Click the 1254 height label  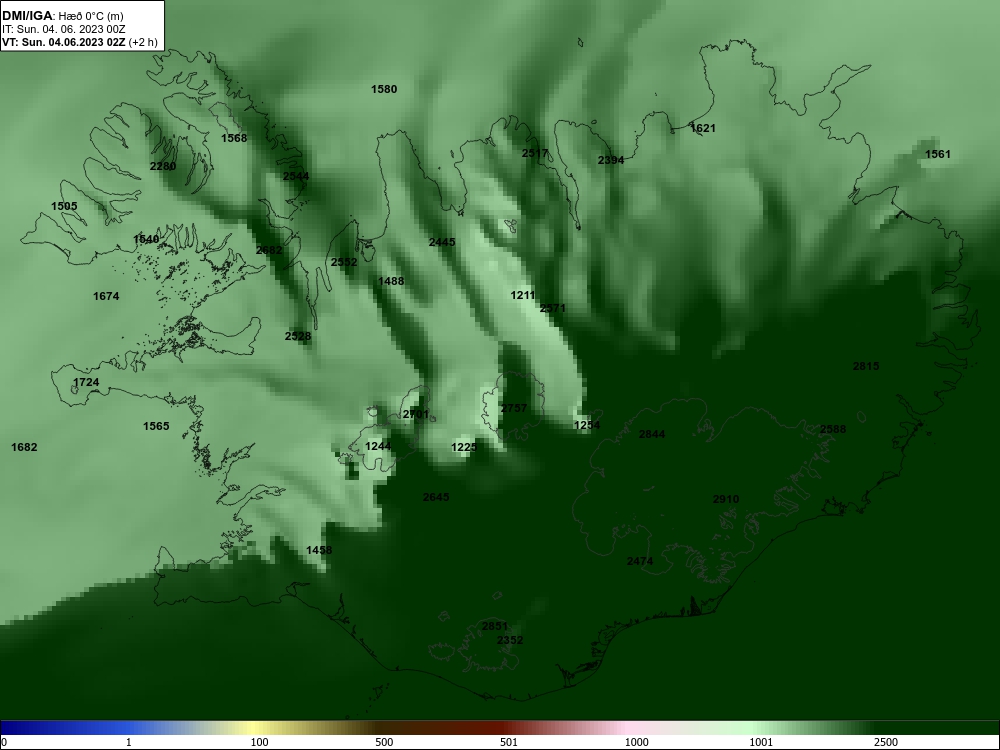point(587,425)
